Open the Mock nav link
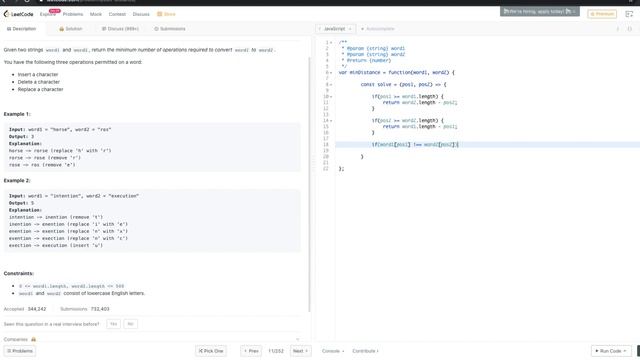640x360 pixels. 96,14
